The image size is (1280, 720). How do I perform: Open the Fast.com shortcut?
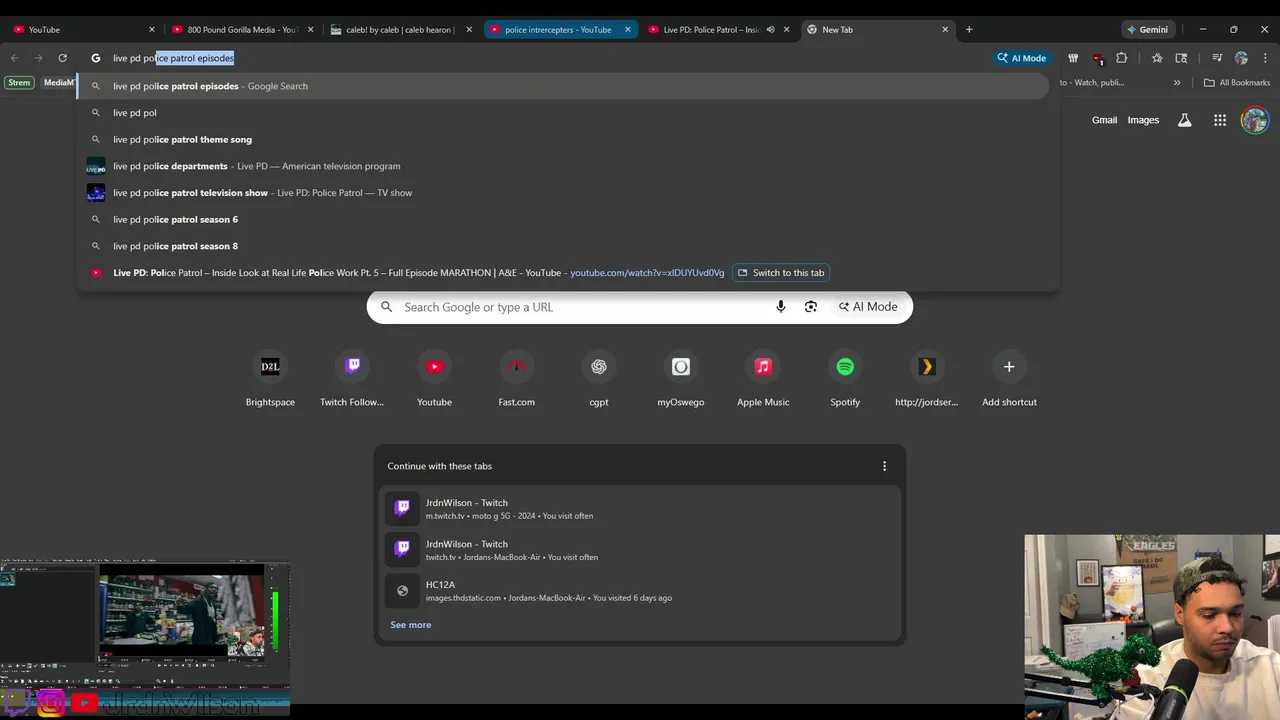(516, 379)
